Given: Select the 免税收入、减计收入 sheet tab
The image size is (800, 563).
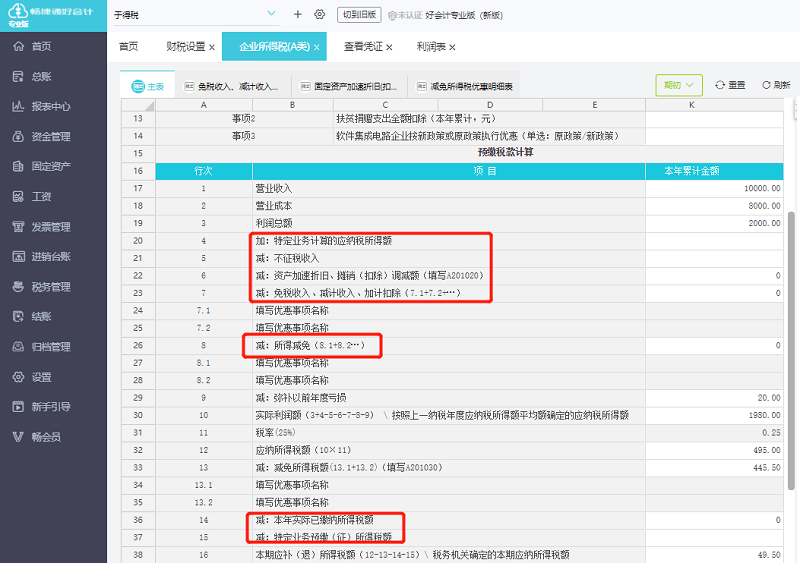Looking at the screenshot, I should 233,86.
